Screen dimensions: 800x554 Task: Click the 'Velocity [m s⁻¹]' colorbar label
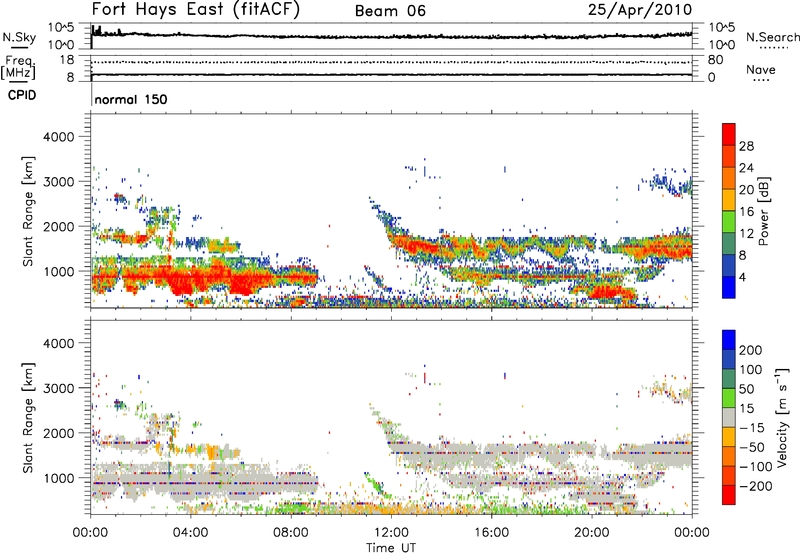[782, 417]
